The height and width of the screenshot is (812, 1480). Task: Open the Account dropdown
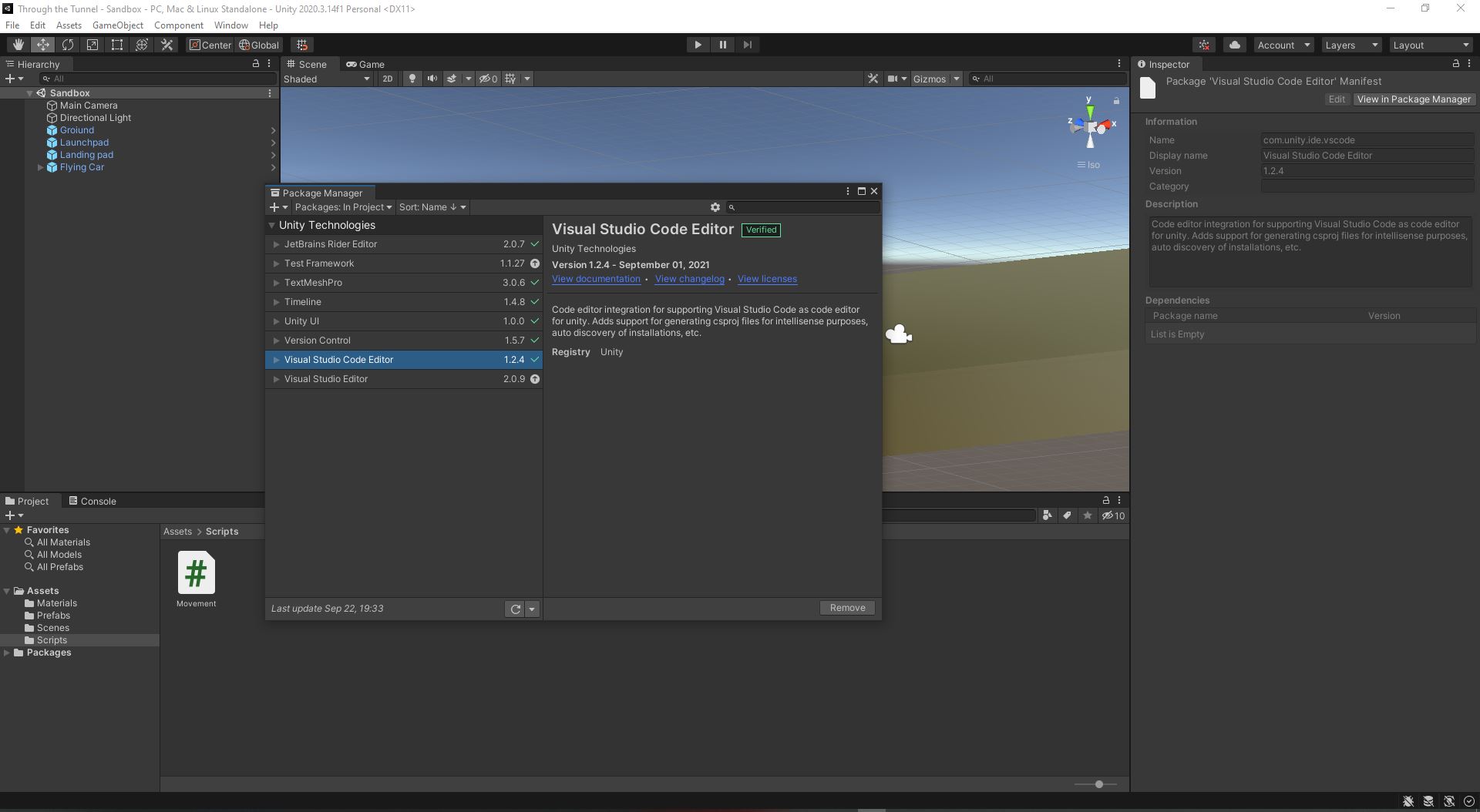[x=1283, y=45]
